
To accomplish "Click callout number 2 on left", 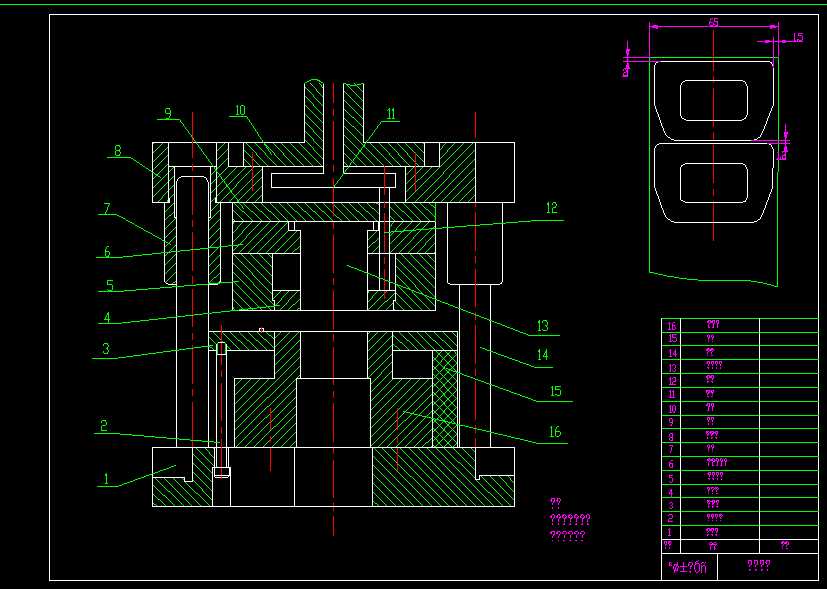I will point(104,426).
